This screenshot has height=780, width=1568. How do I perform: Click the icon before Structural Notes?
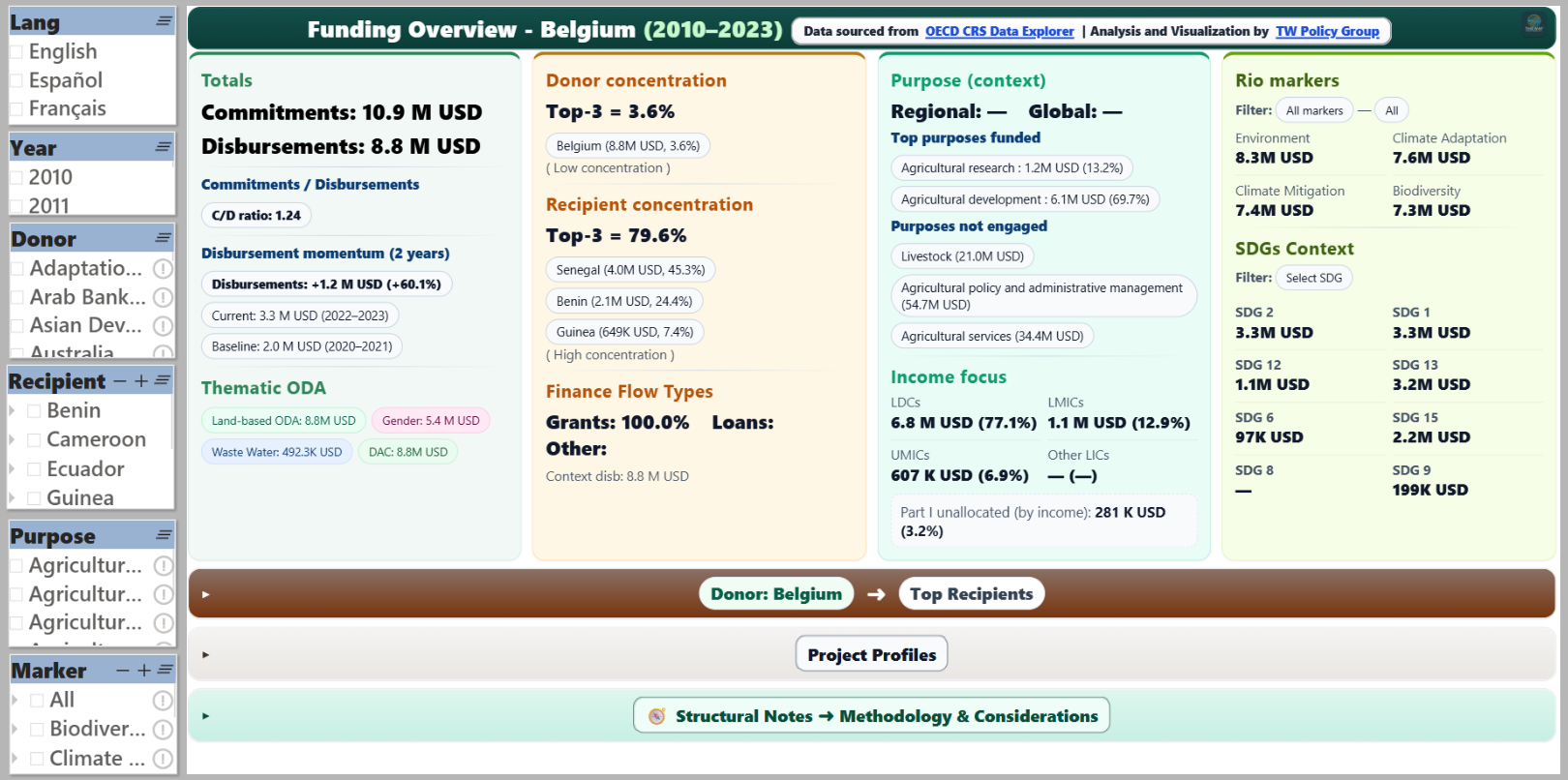pos(657,716)
